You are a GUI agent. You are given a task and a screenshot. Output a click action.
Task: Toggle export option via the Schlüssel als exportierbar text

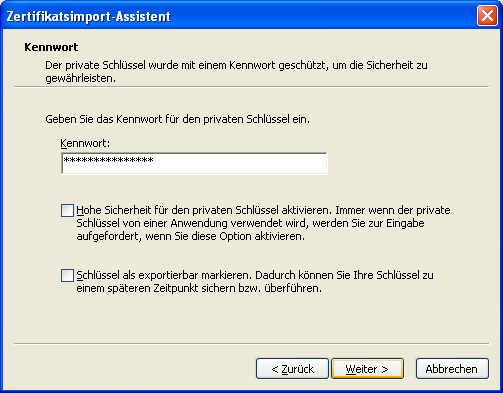[255, 275]
